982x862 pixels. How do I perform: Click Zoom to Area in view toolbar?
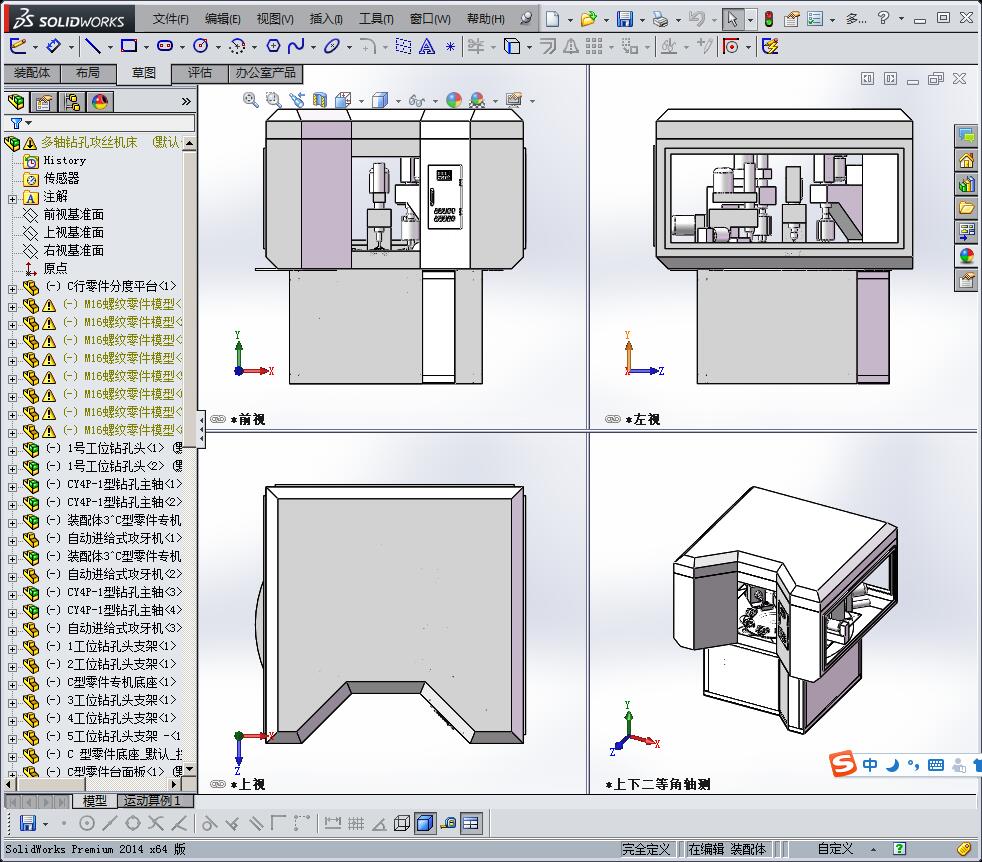click(273, 100)
